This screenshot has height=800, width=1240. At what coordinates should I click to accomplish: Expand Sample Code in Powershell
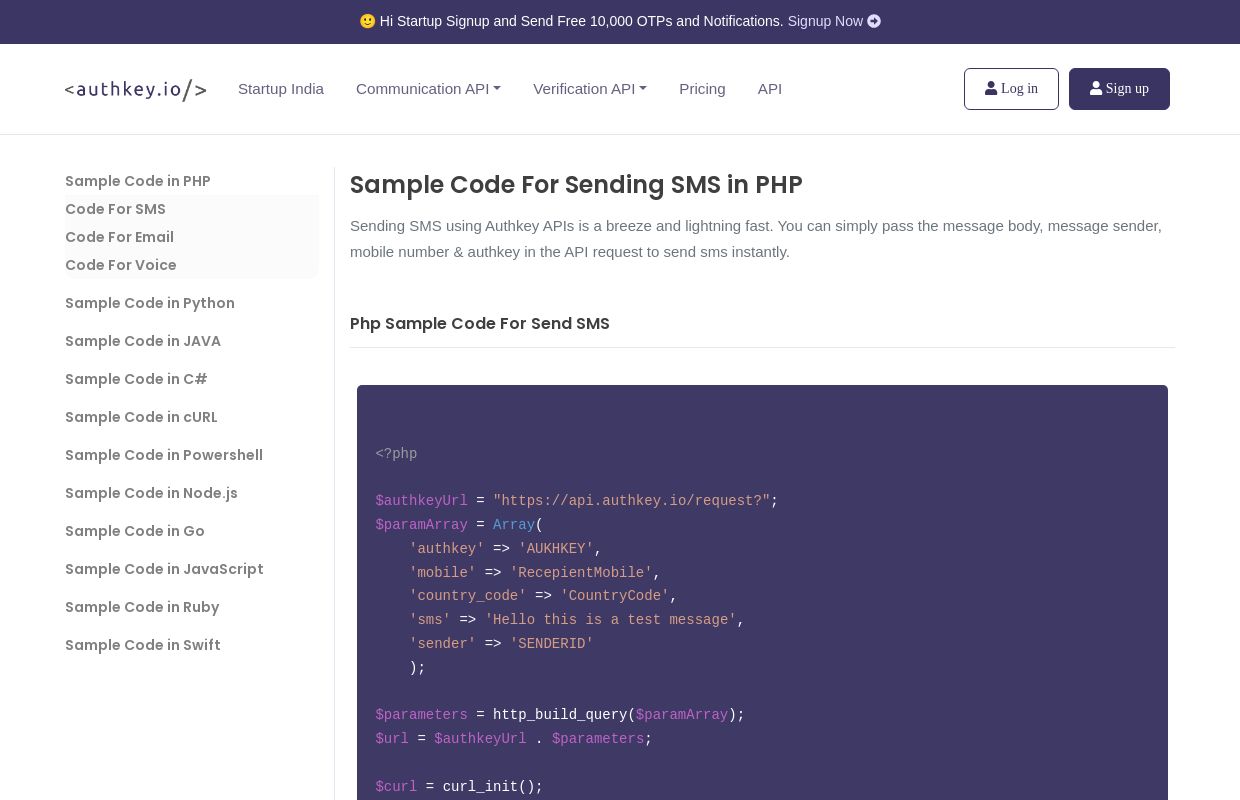point(164,455)
